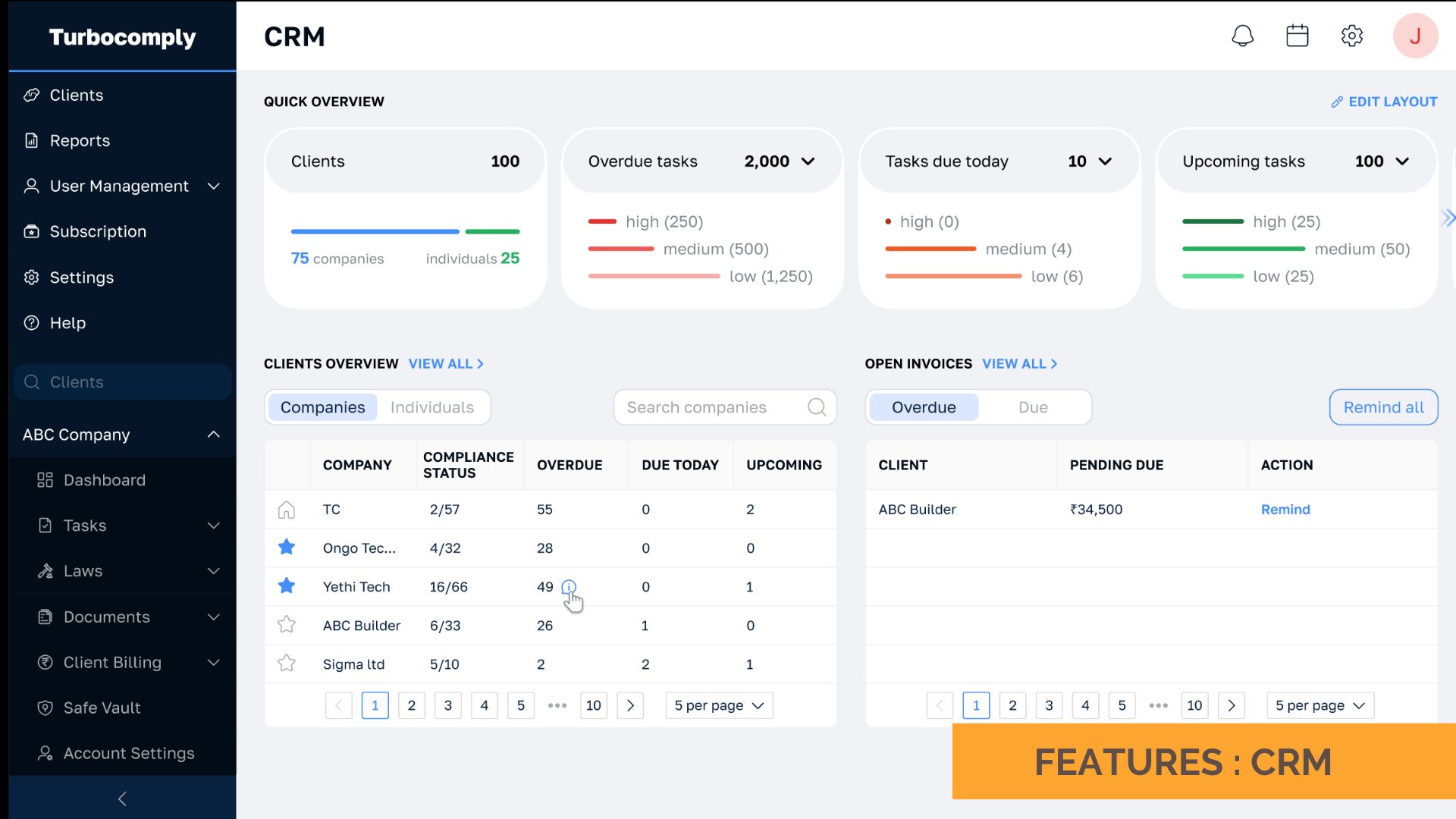The height and width of the screenshot is (819, 1456).
Task: Open Reports from the sidebar
Action: [x=80, y=140]
